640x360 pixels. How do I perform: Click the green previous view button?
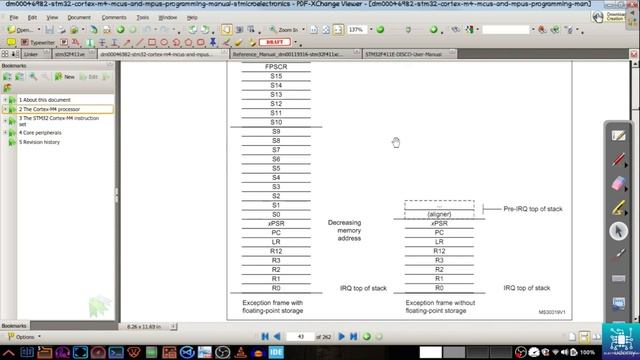(367, 336)
